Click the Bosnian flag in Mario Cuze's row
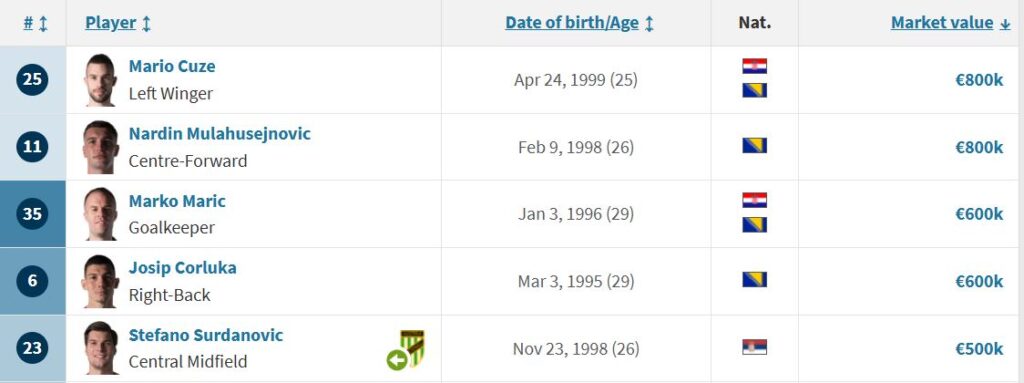Viewport: 1024px width, 383px height. pyautogui.click(x=754, y=90)
